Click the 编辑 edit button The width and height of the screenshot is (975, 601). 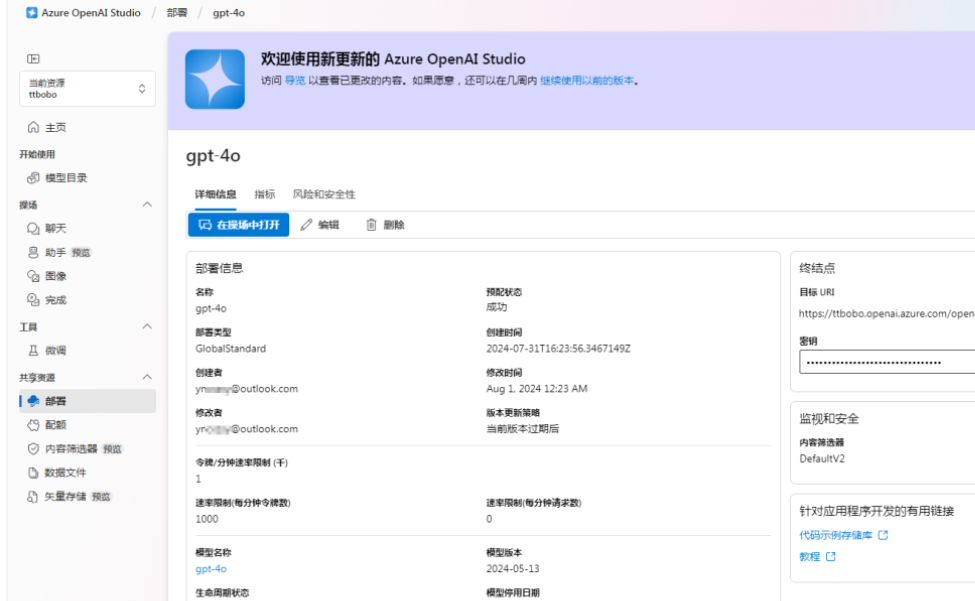[322, 224]
